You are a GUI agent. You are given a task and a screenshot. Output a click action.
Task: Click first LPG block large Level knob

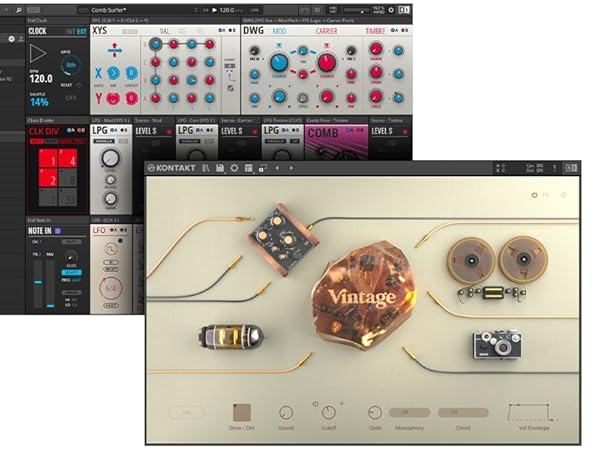pos(110,158)
